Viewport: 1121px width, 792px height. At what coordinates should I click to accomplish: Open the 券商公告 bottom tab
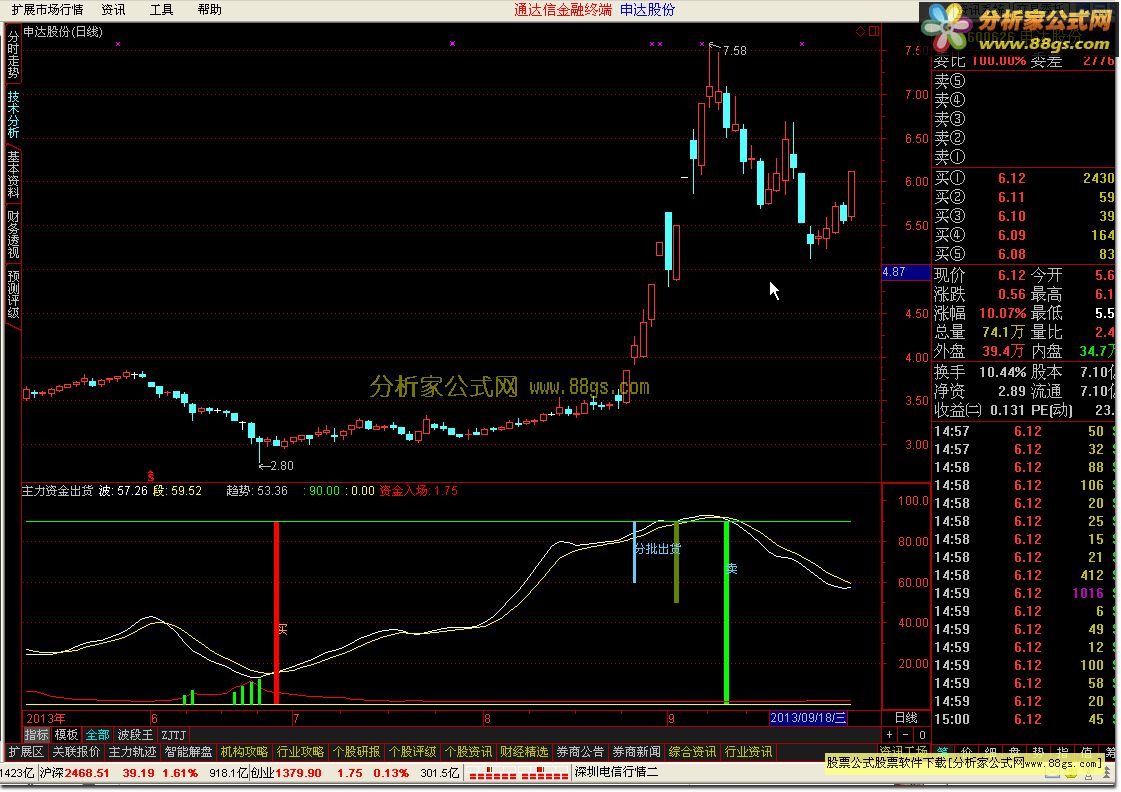580,752
